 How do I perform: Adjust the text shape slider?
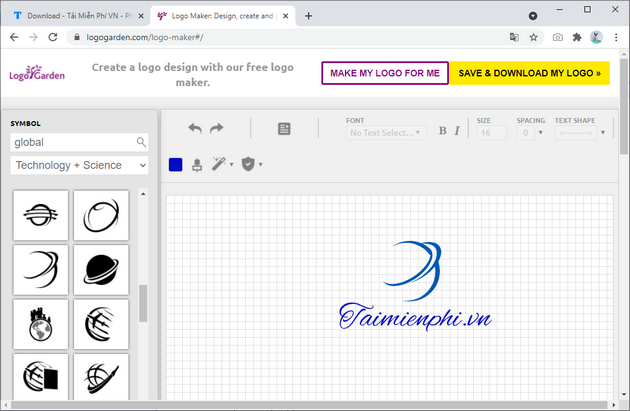point(575,133)
